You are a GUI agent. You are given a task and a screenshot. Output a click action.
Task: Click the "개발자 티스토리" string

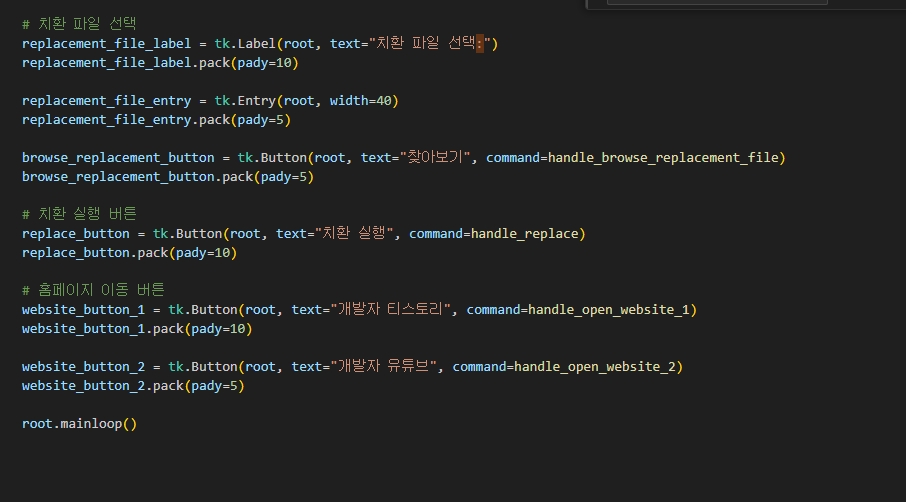[390, 309]
